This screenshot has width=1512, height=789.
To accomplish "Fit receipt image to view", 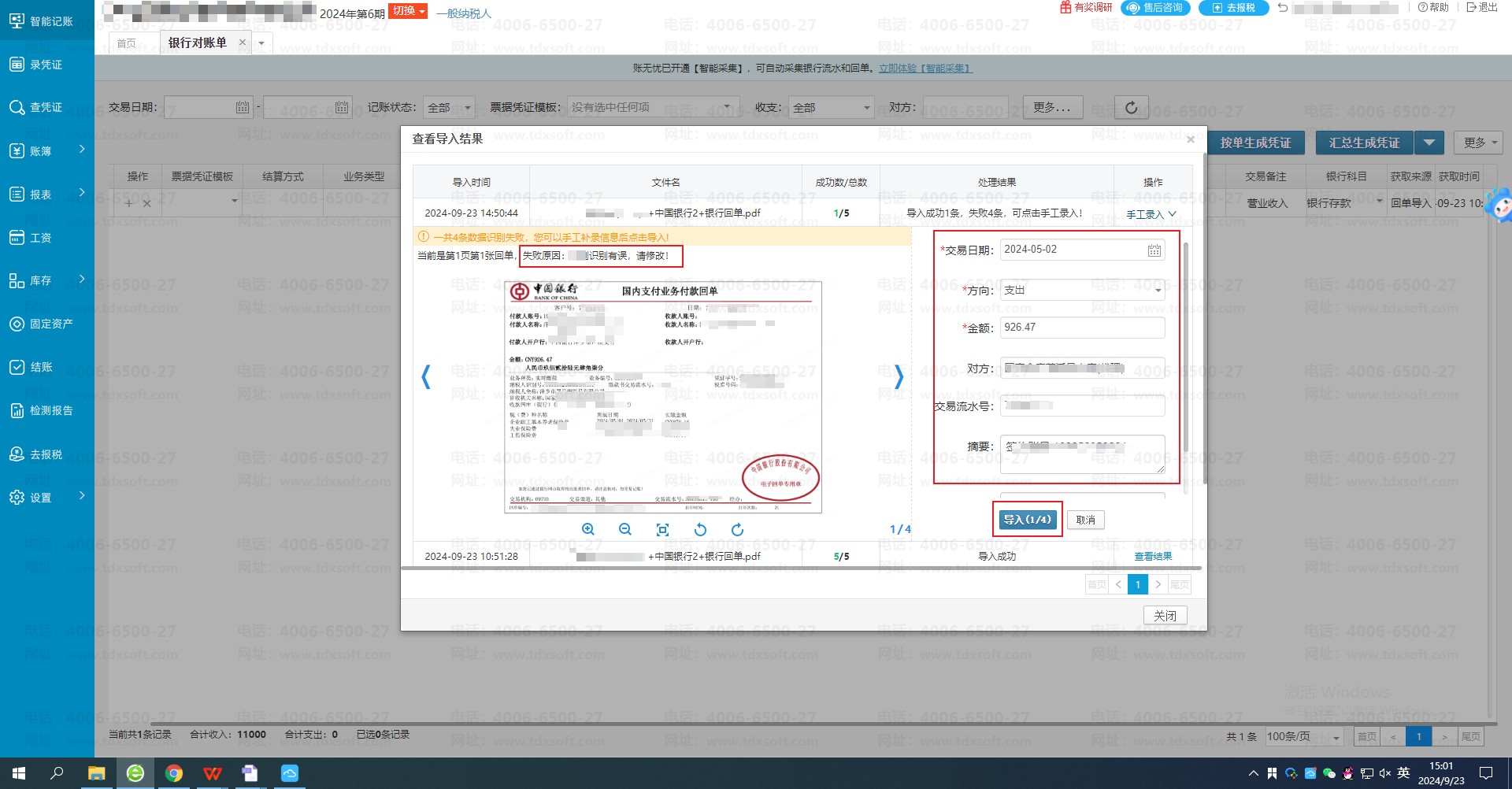I will [x=662, y=530].
